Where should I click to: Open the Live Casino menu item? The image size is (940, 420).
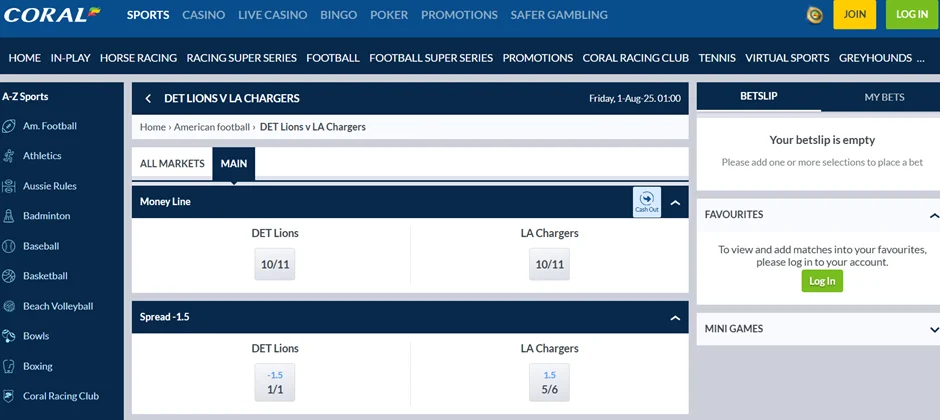pos(273,15)
